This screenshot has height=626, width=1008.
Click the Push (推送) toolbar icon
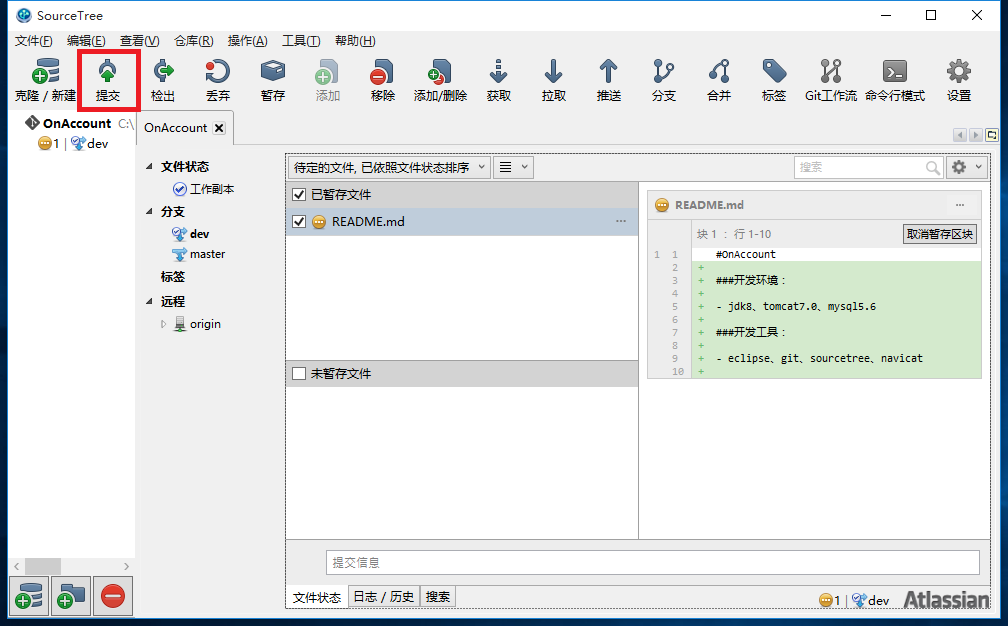click(608, 80)
